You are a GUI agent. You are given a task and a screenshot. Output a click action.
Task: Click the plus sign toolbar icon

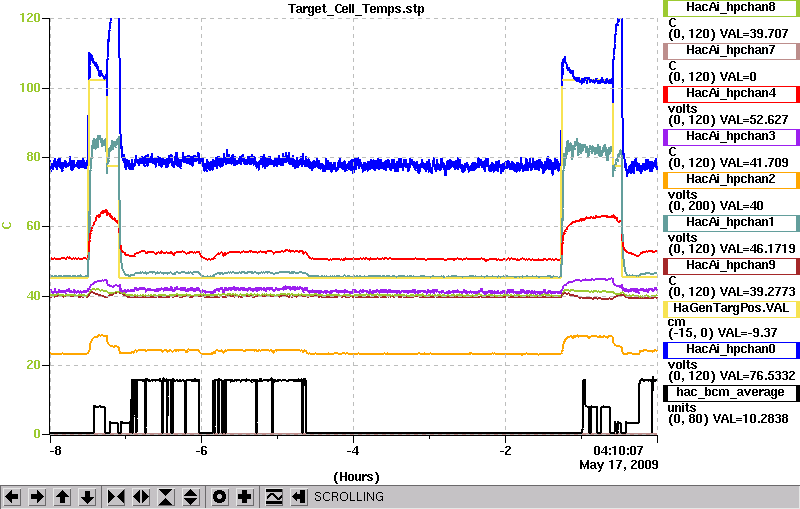pos(245,497)
